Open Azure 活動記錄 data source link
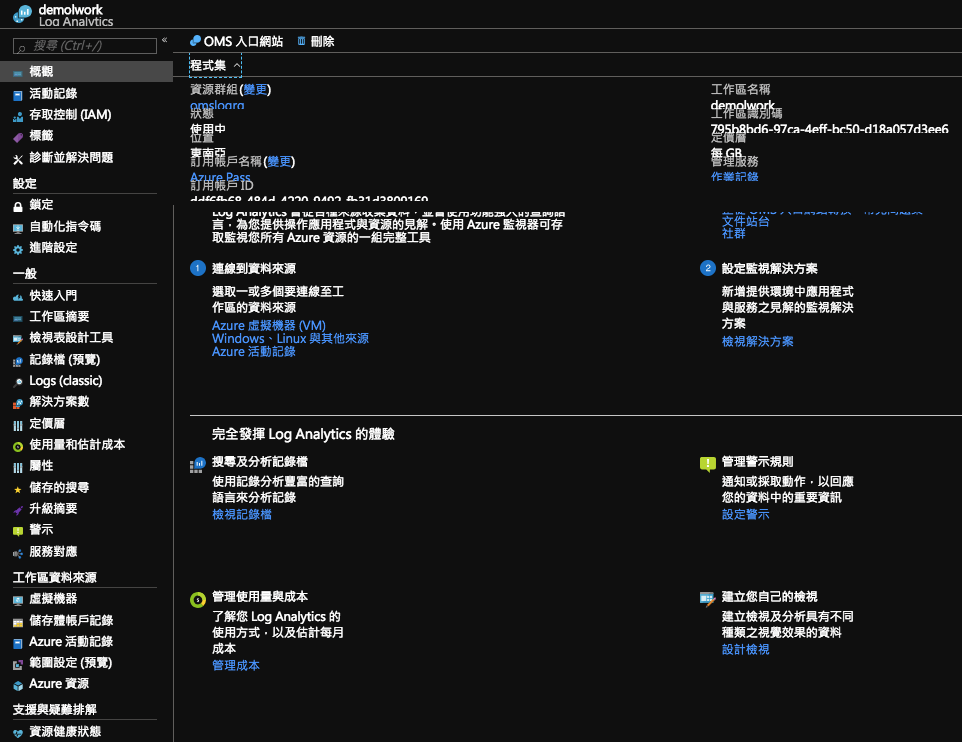Screen dimensions: 962x742 [x=253, y=352]
